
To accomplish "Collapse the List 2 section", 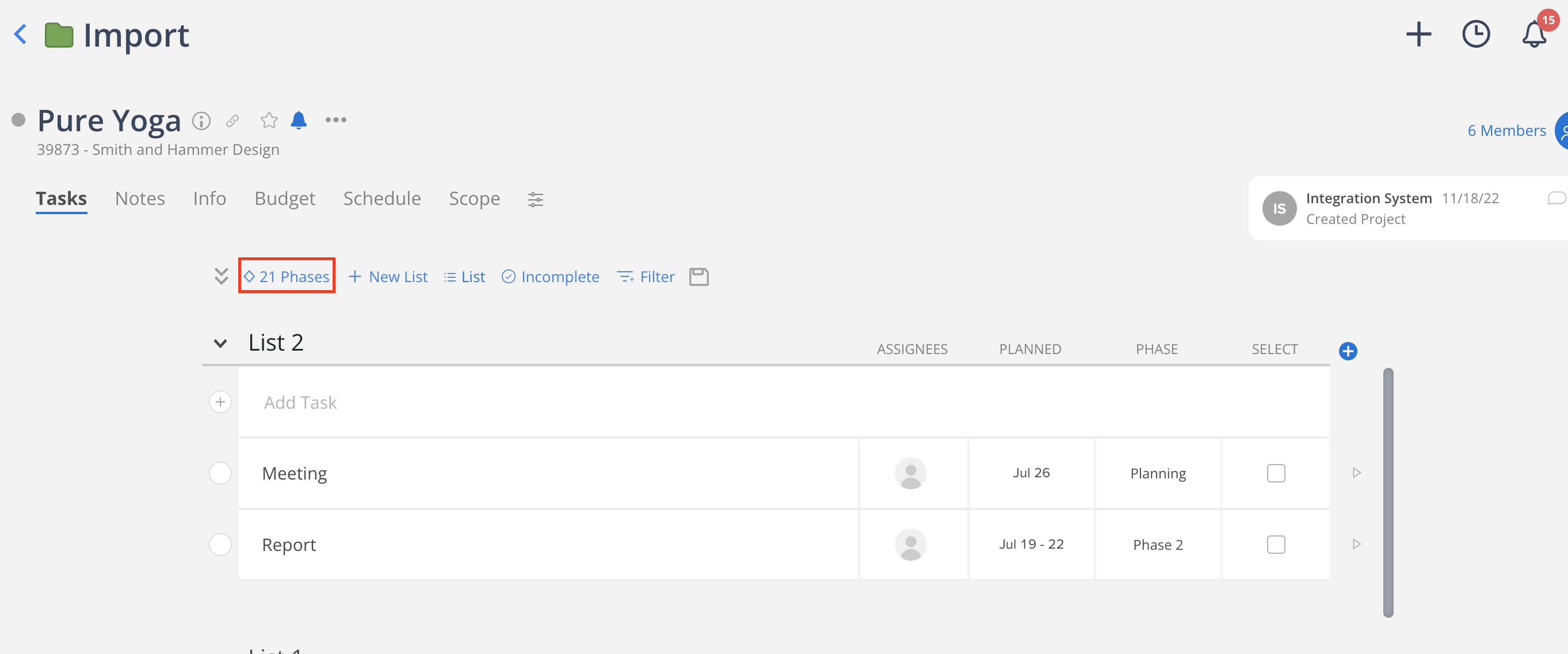I will coord(220,344).
